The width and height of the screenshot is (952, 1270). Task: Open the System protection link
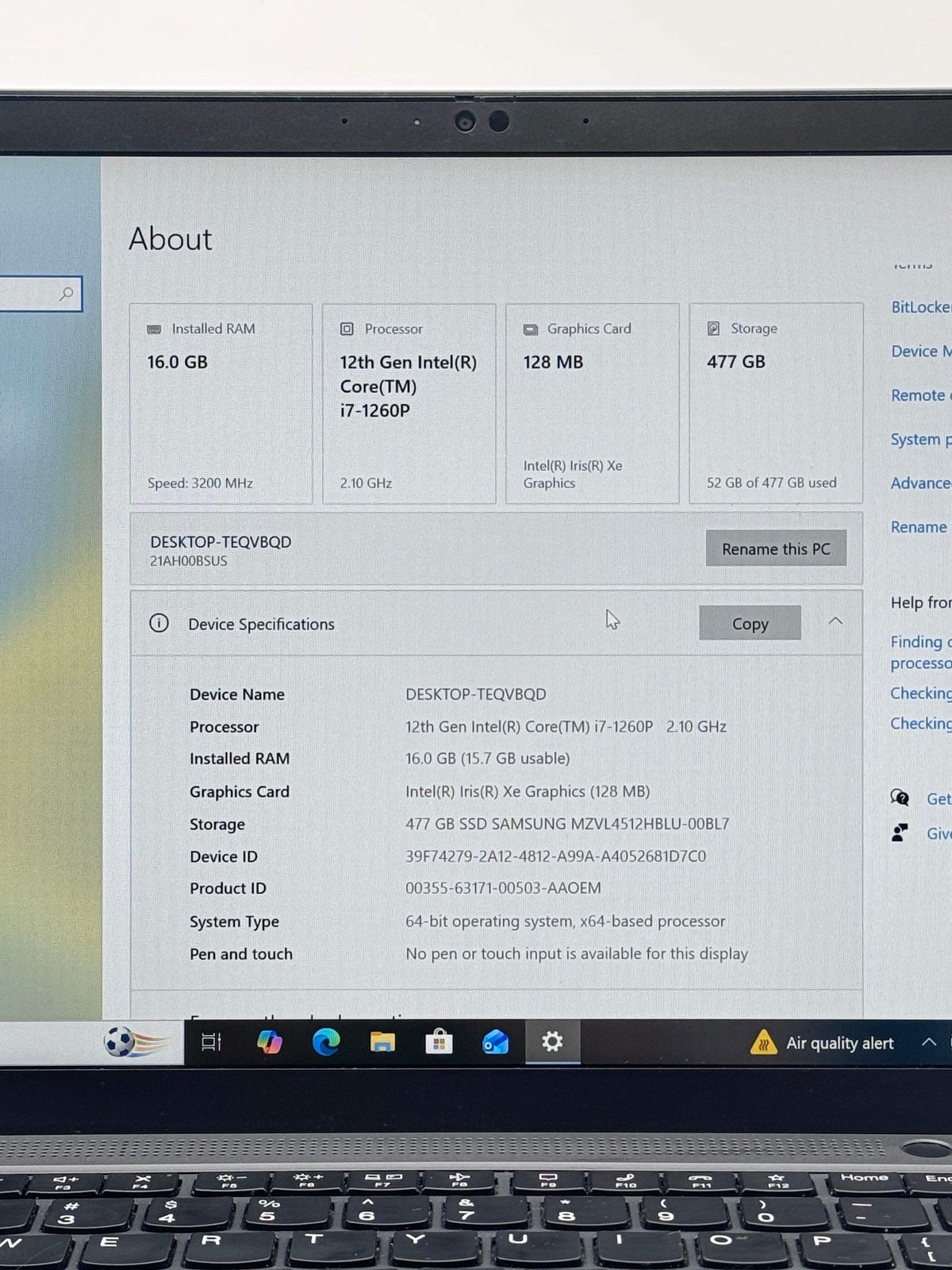click(921, 440)
